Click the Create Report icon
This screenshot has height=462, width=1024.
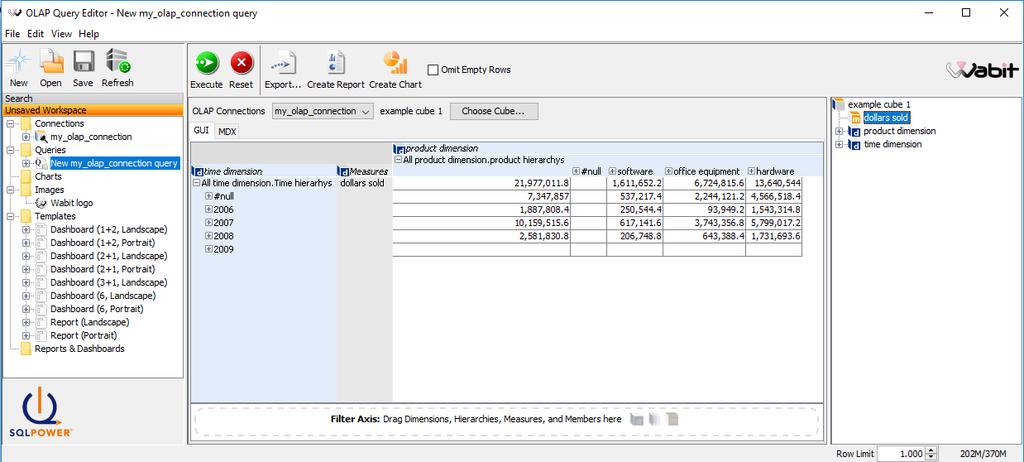point(336,63)
